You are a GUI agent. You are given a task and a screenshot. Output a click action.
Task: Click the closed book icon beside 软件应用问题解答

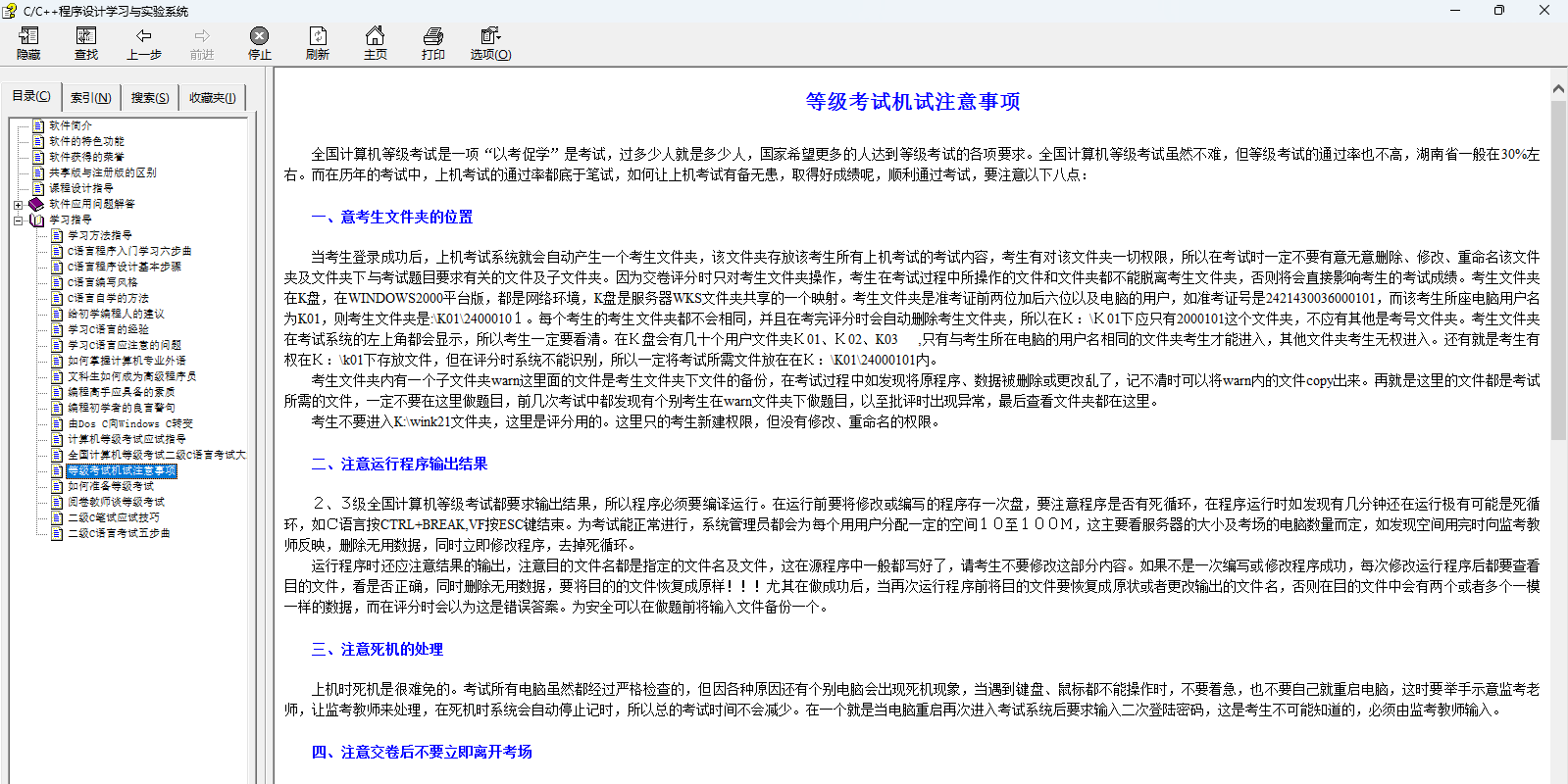point(36,204)
